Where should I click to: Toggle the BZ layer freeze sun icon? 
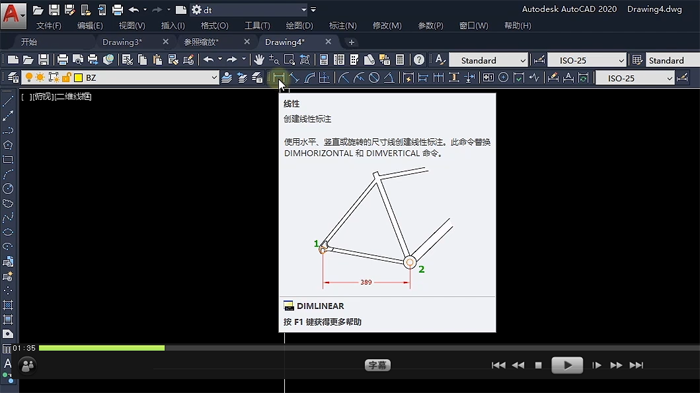[41, 78]
